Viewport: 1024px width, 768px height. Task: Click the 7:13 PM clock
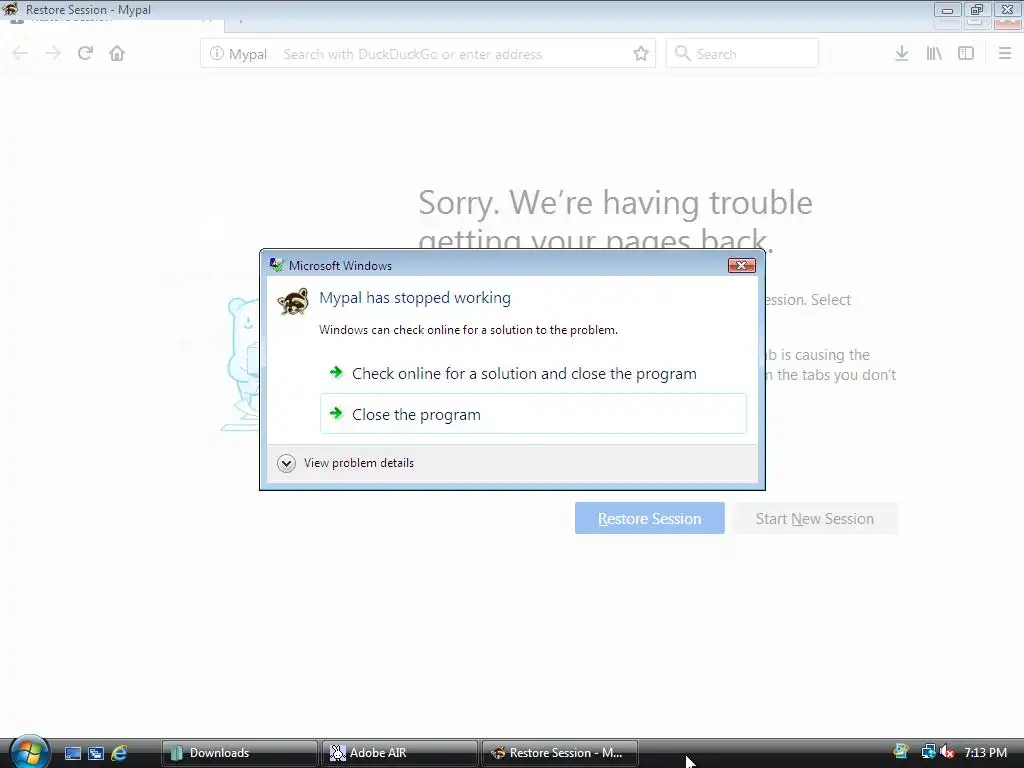tap(985, 753)
